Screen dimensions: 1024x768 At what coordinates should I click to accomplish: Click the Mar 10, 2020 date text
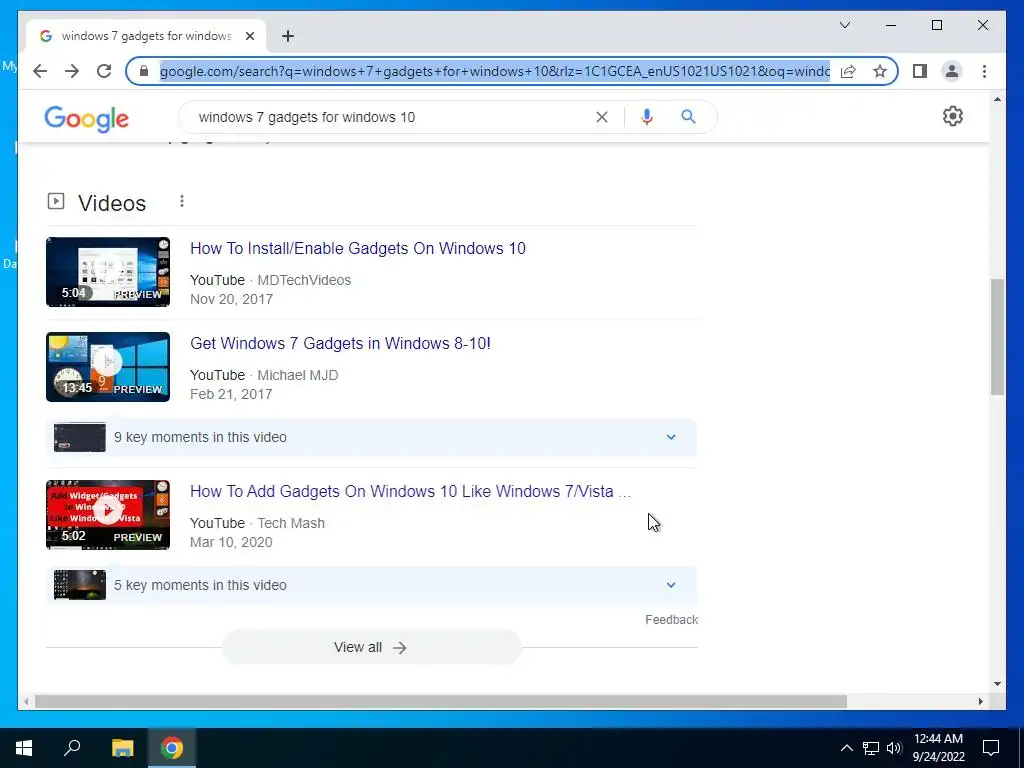[231, 542]
